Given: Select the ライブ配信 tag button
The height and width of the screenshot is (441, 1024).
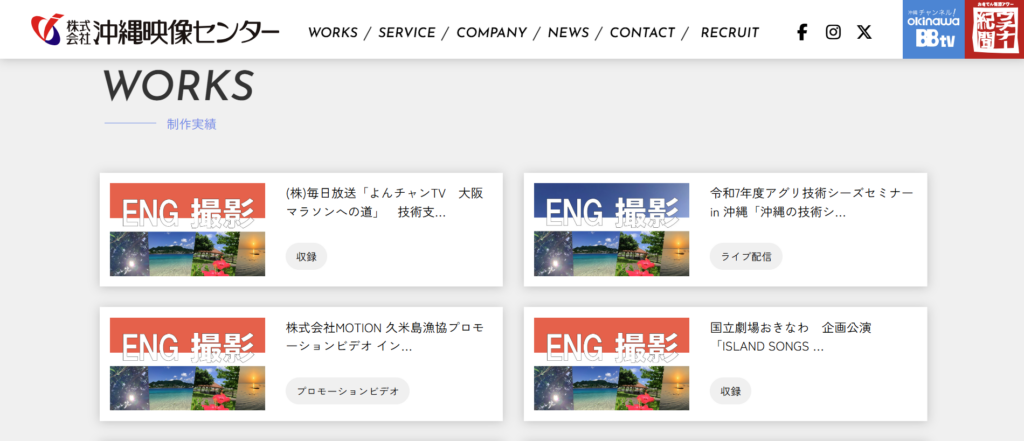Looking at the screenshot, I should pos(746,256).
